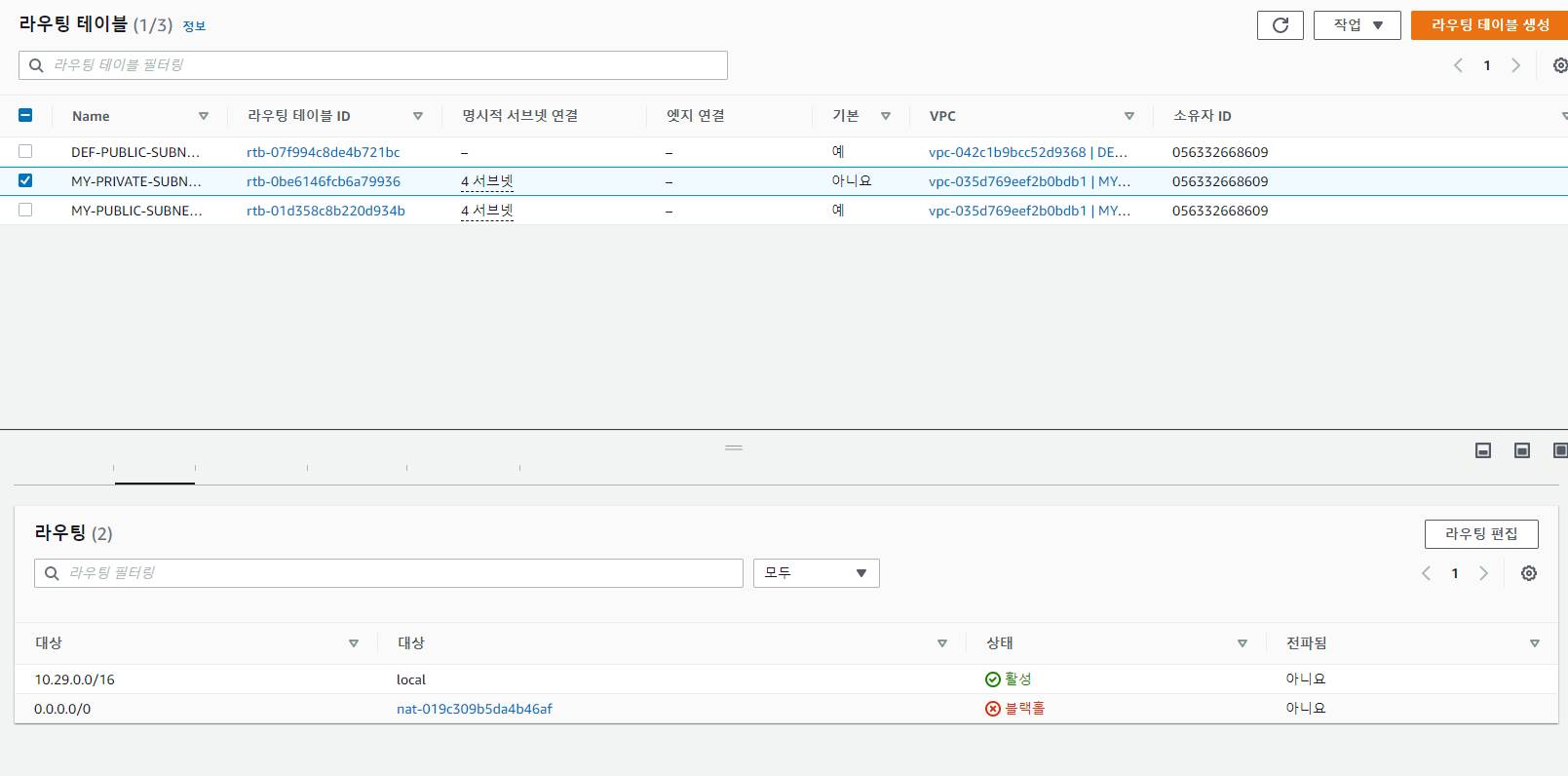Image resolution: width=1568 pixels, height=776 pixels.
Task: Sort routes by first 대상 column arrow
Action: 354,643
